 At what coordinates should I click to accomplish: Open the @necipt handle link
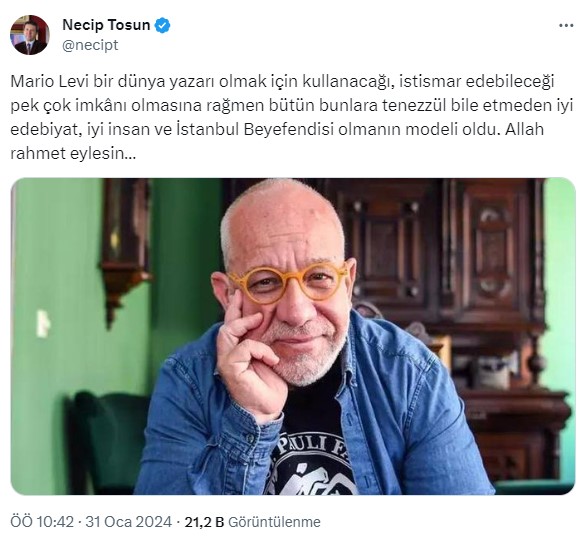click(x=90, y=45)
